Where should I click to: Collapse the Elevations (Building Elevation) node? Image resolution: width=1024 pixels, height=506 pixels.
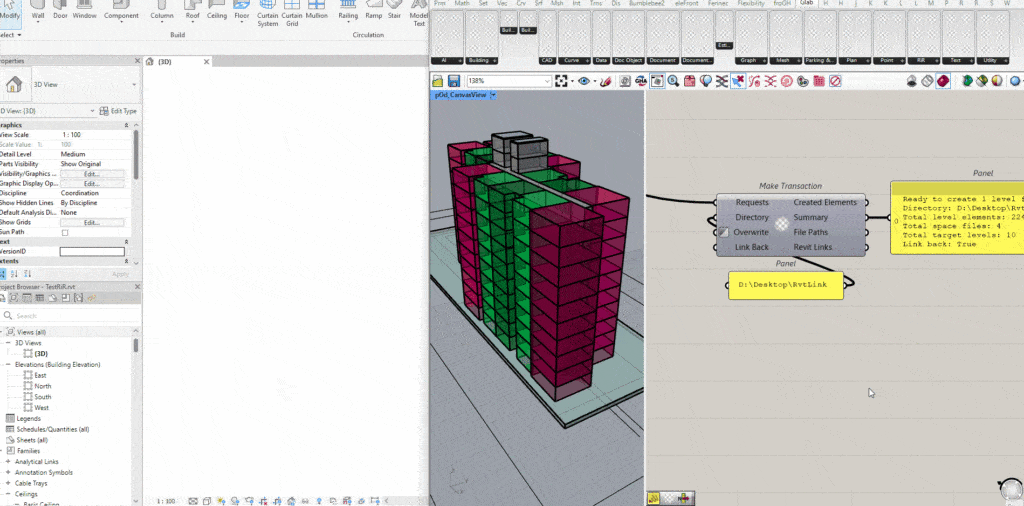[x=8, y=364]
